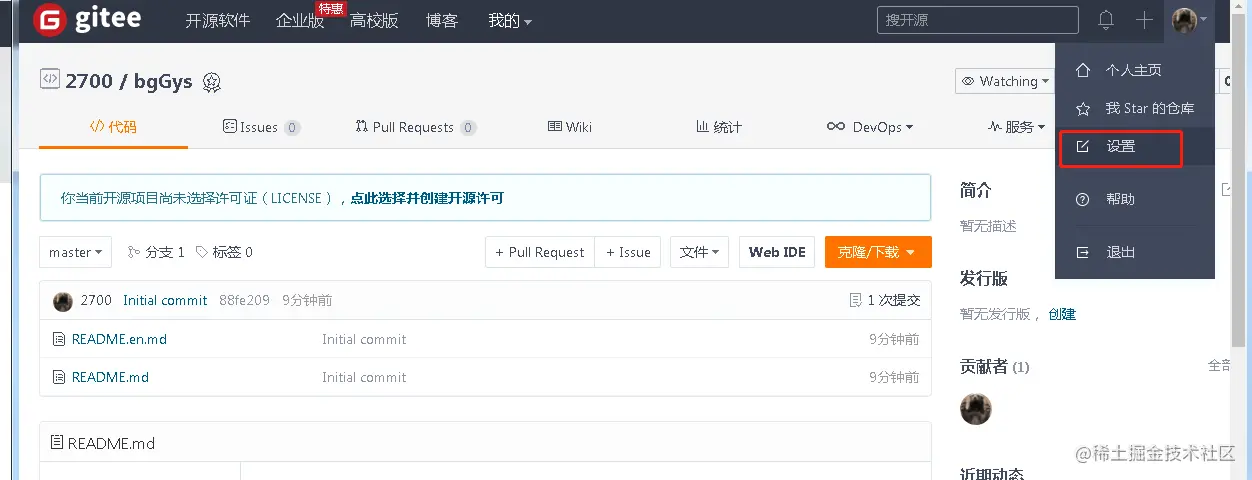Click the edit icon next to 简介
This screenshot has width=1252, height=480.
(1227, 190)
